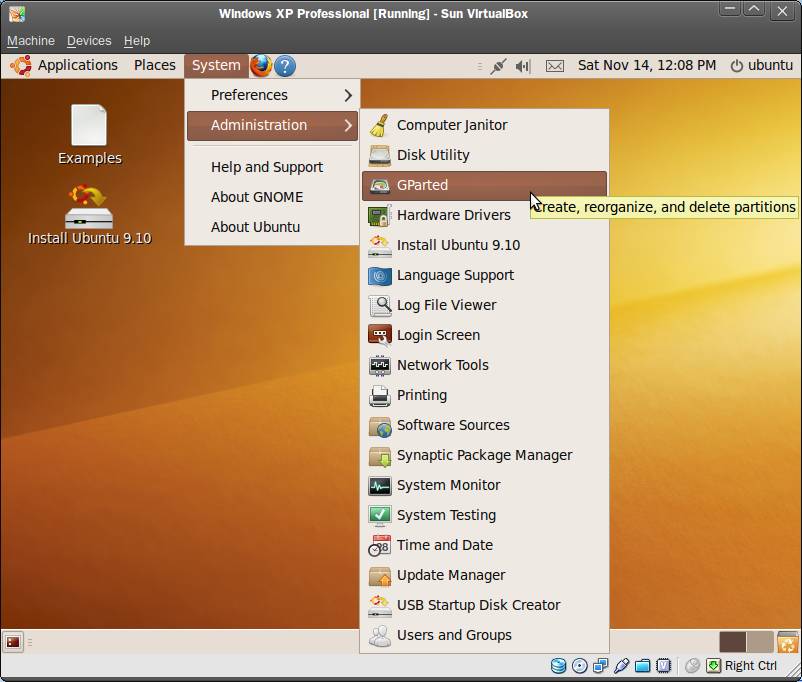This screenshot has width=802, height=682.
Task: Open Network Tools by its label
Action: [443, 365]
